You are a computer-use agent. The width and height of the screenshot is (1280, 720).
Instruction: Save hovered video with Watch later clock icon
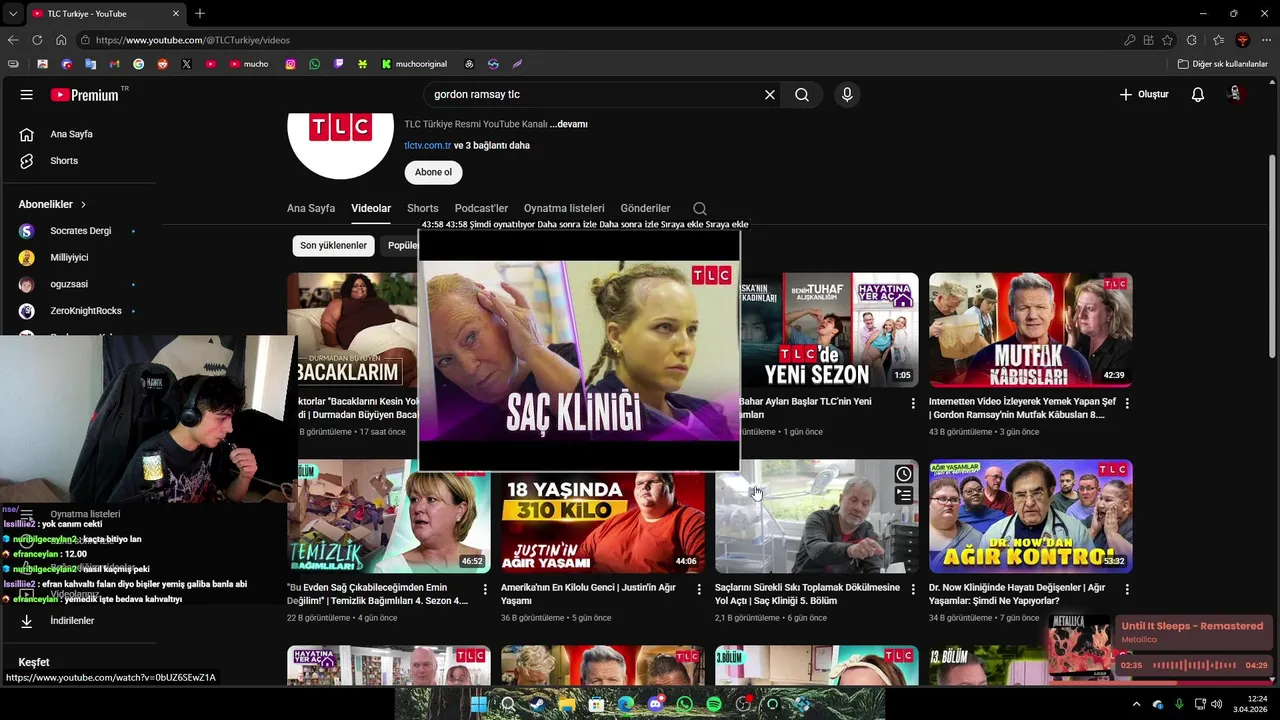[903, 474]
